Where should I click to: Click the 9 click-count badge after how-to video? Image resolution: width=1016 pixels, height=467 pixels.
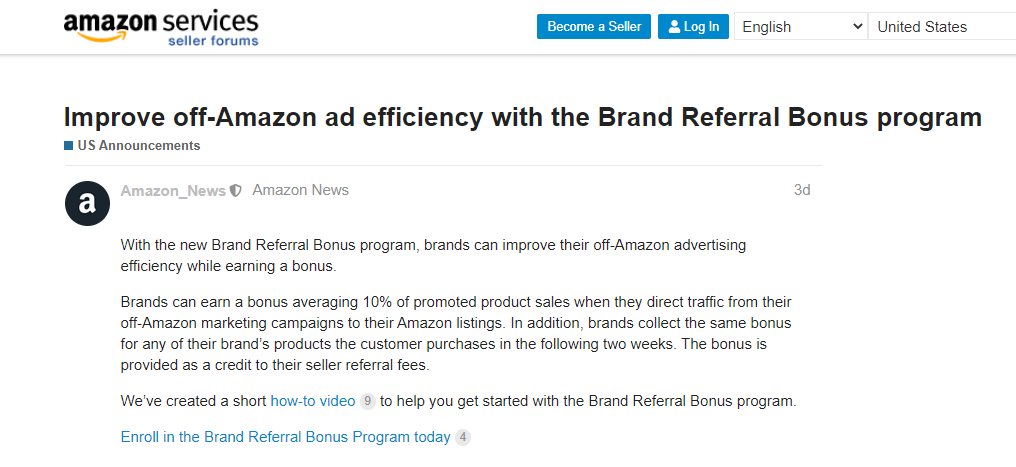pyautogui.click(x=367, y=402)
